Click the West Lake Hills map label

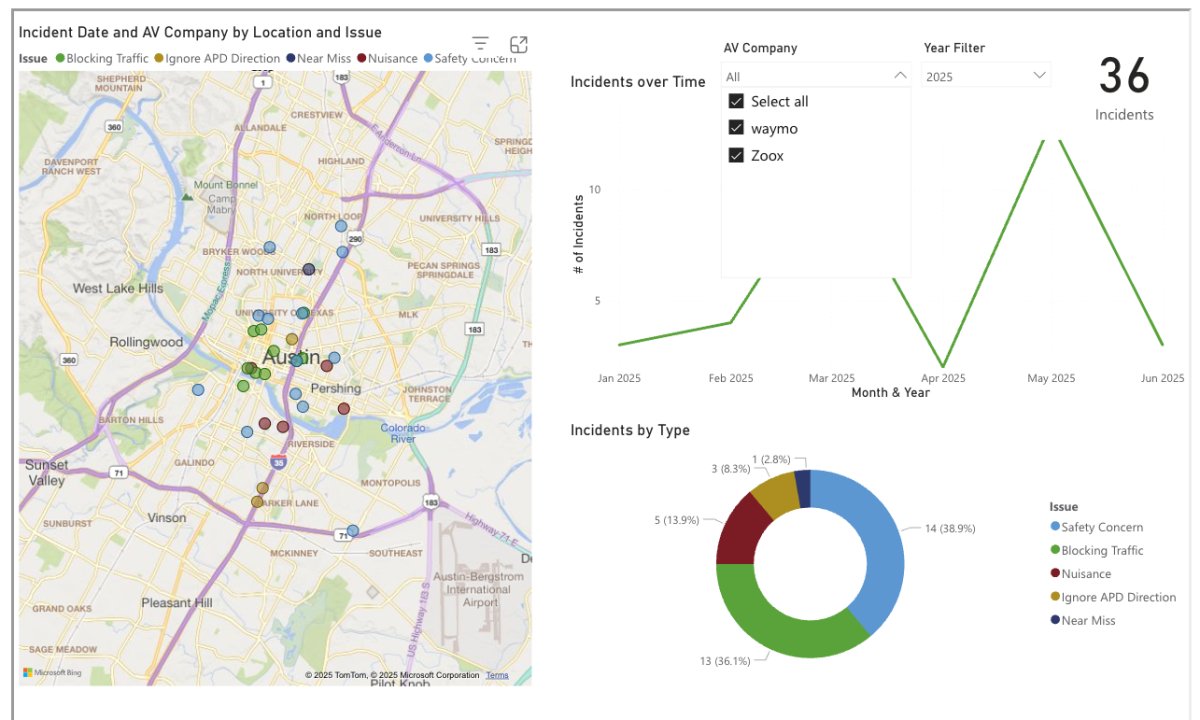118,289
